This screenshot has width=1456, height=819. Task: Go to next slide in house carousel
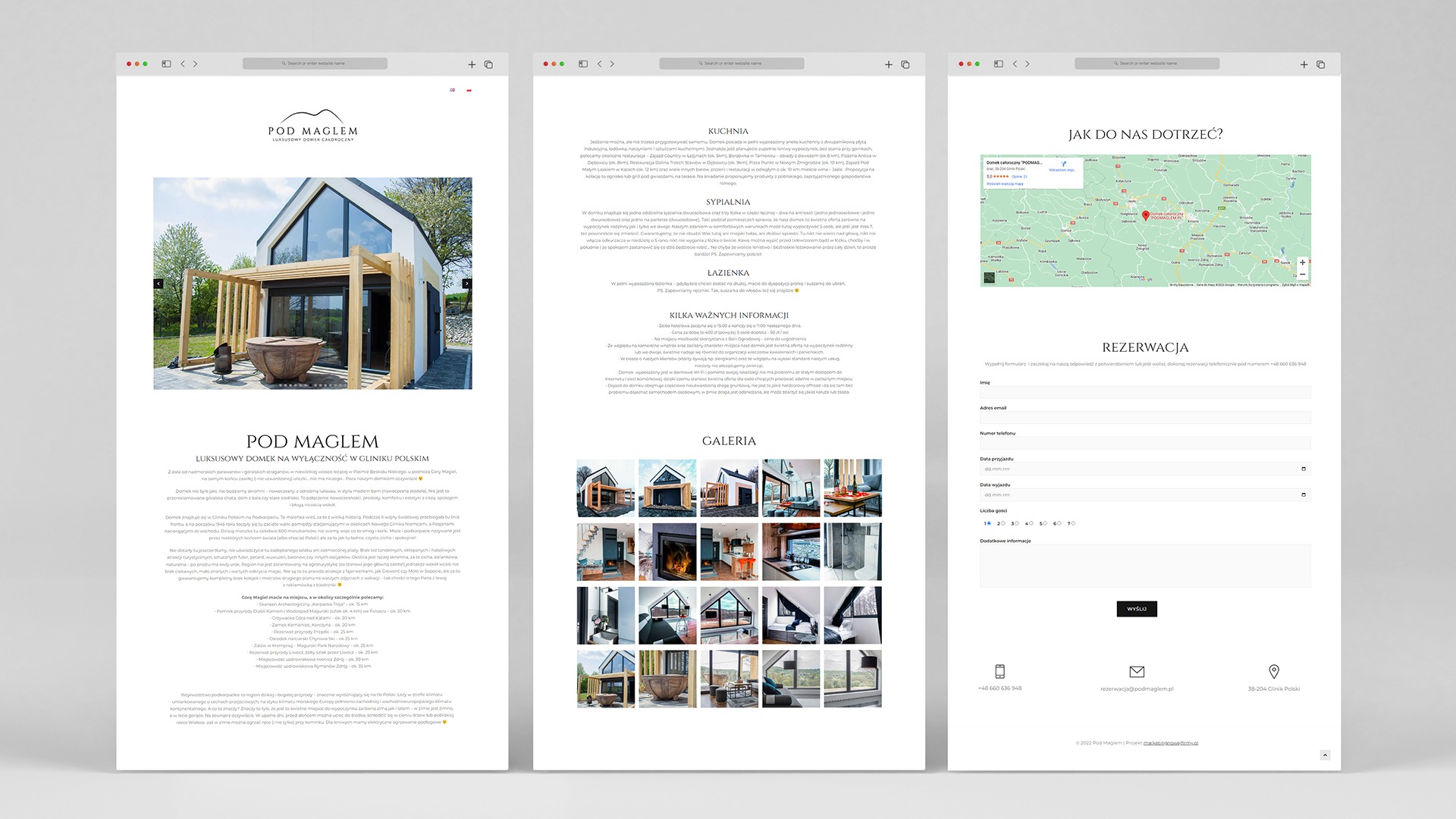click(466, 284)
